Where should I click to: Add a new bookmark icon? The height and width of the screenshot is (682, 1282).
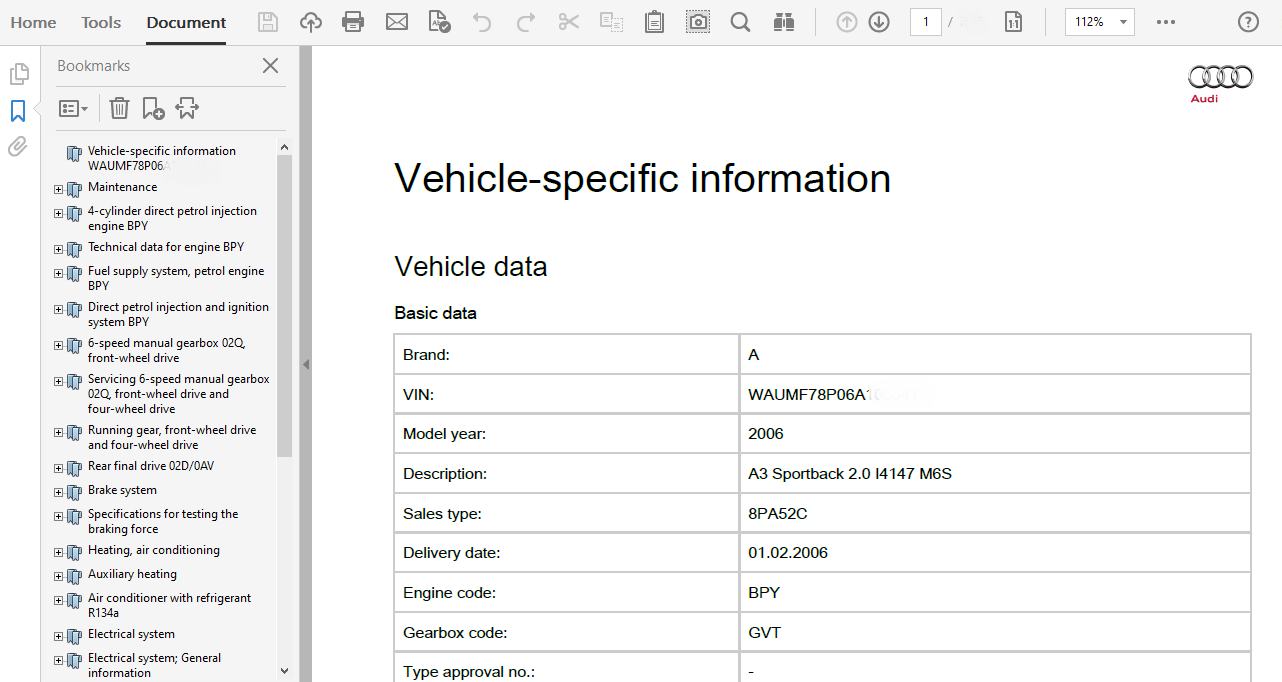click(153, 108)
